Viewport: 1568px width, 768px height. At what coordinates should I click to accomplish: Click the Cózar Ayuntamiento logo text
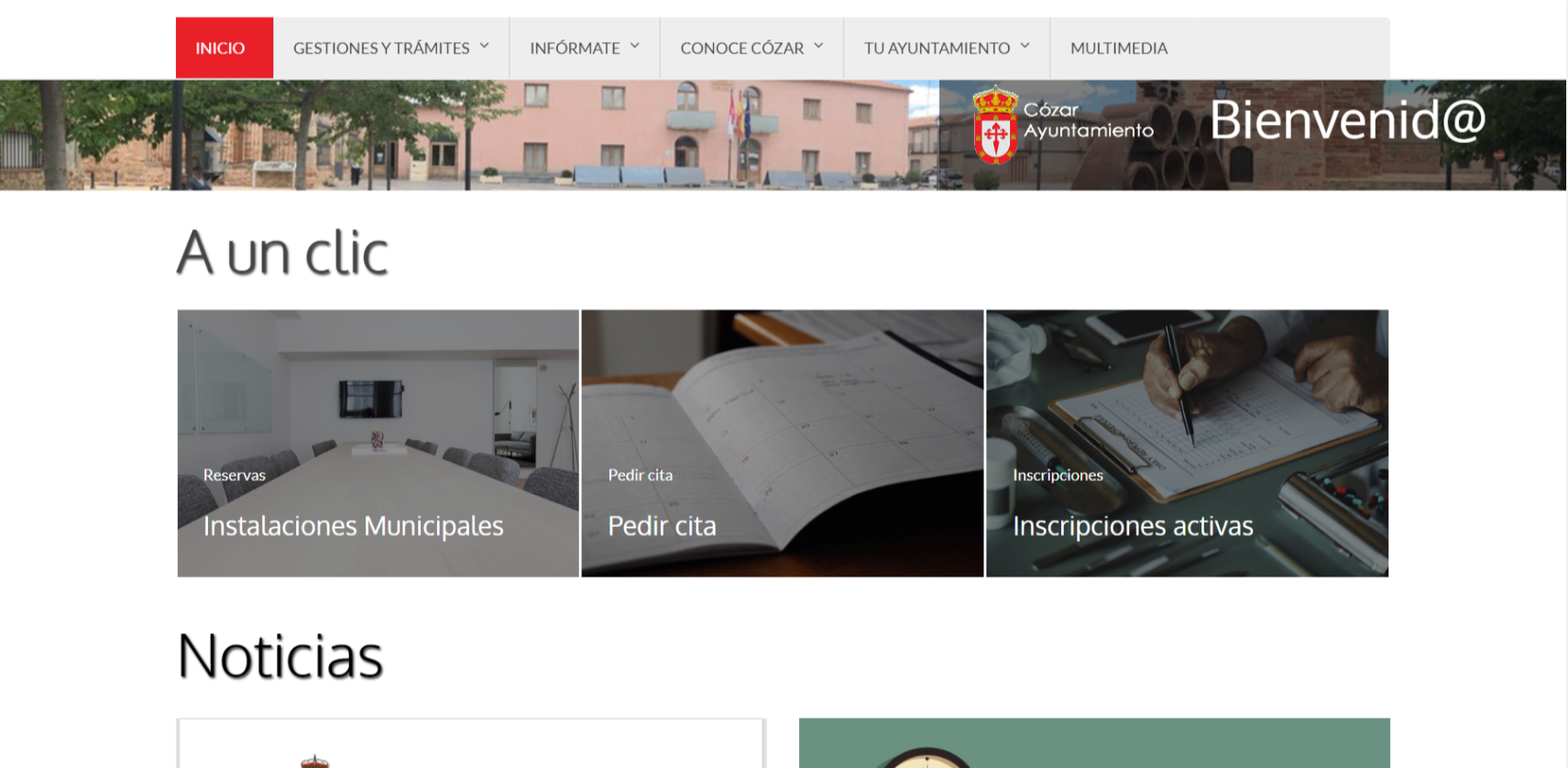(1088, 120)
